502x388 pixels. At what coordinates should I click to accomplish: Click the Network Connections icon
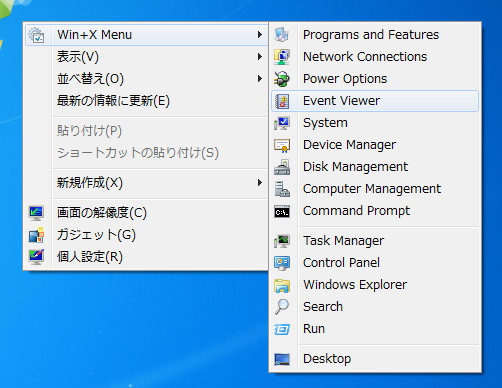coord(282,57)
